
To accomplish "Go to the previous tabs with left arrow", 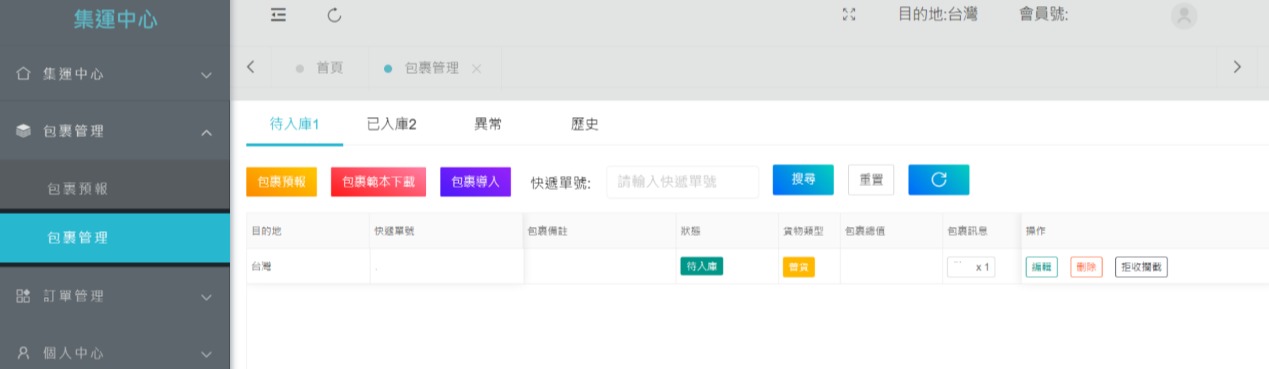I will pyautogui.click(x=250, y=67).
